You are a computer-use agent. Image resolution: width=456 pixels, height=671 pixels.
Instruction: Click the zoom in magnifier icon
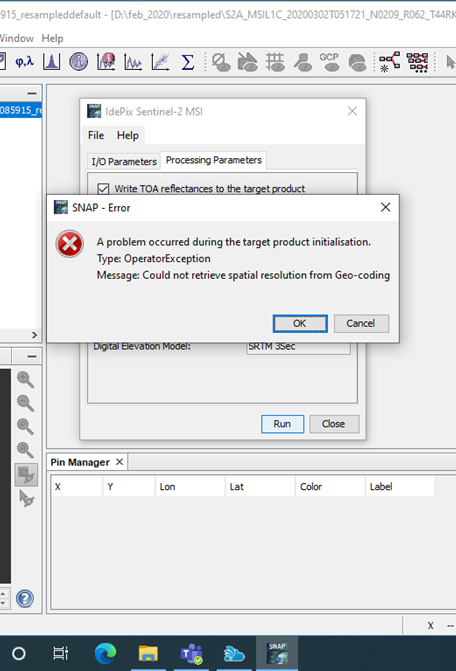[25, 379]
